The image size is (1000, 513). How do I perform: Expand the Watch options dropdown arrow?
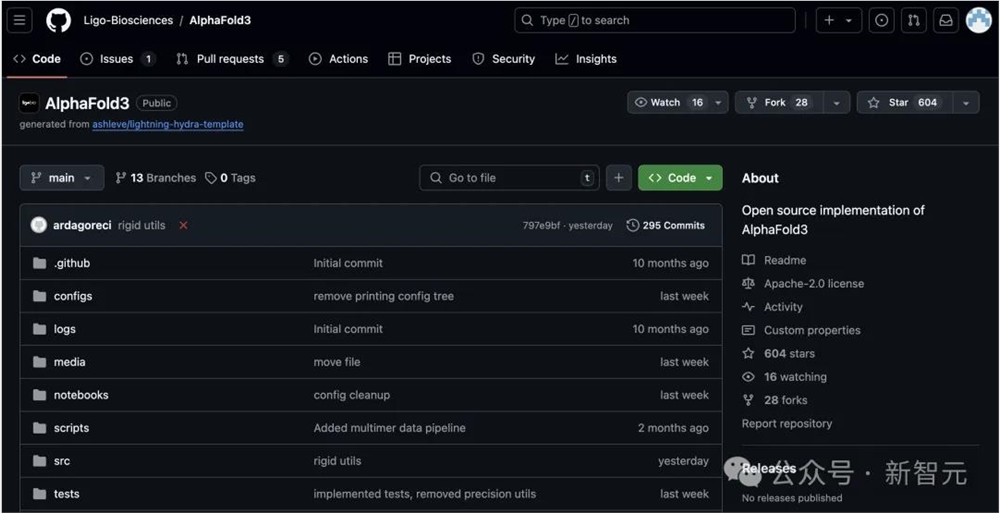pos(719,102)
